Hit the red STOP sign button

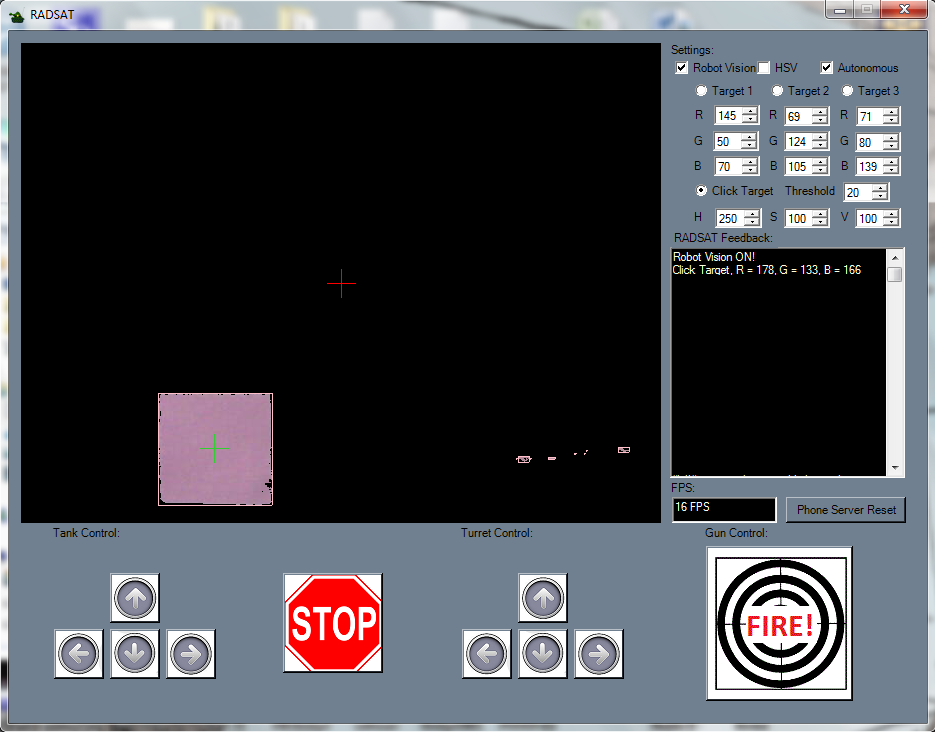(333, 623)
